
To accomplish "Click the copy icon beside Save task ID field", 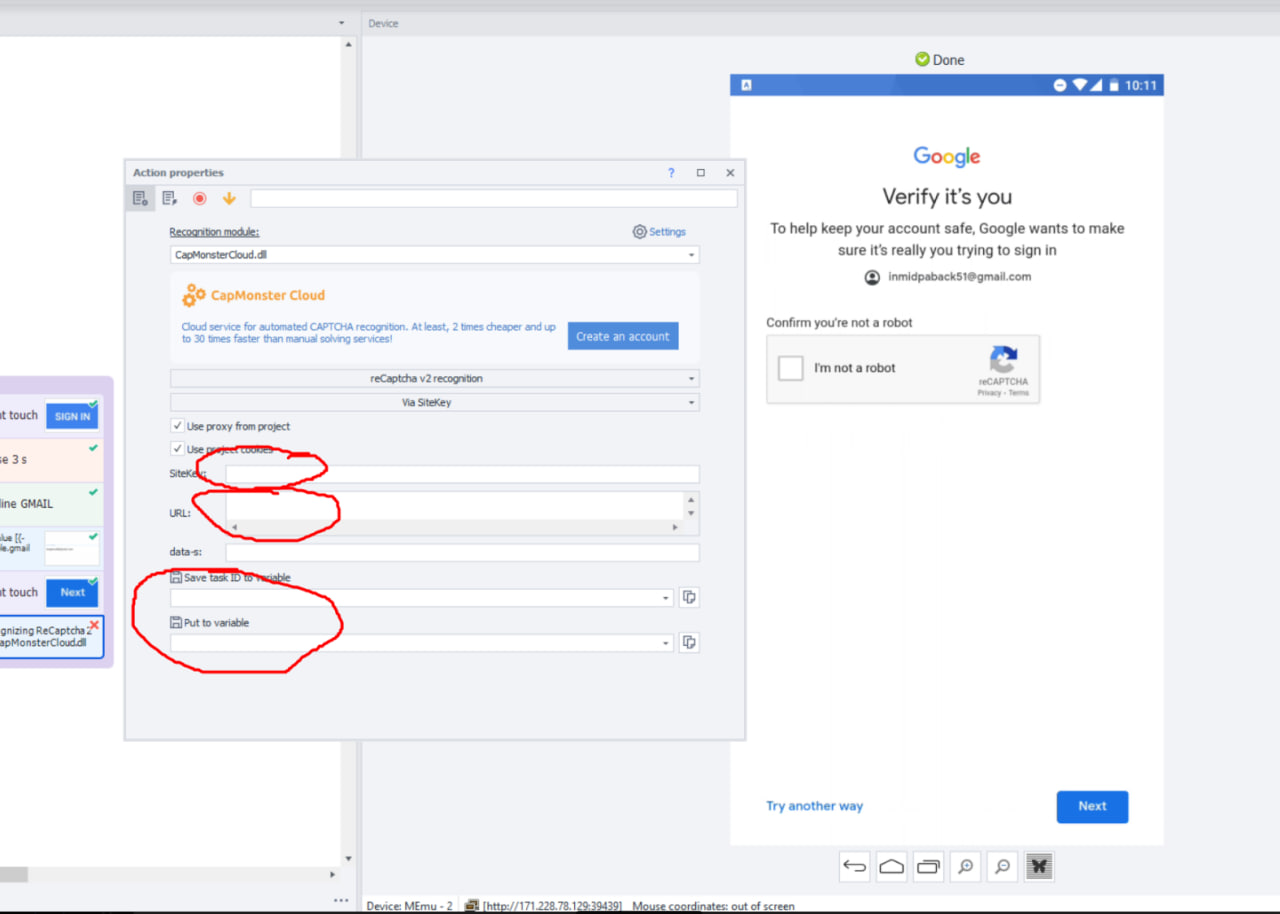I will click(689, 598).
